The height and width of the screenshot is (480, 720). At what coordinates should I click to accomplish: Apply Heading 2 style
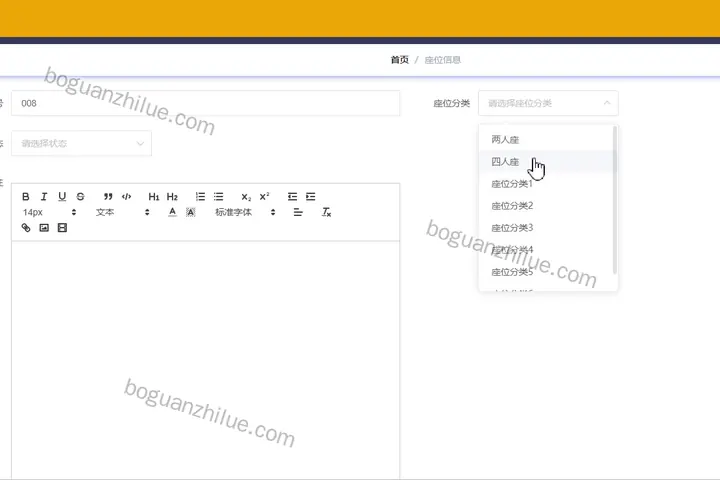pos(172,197)
